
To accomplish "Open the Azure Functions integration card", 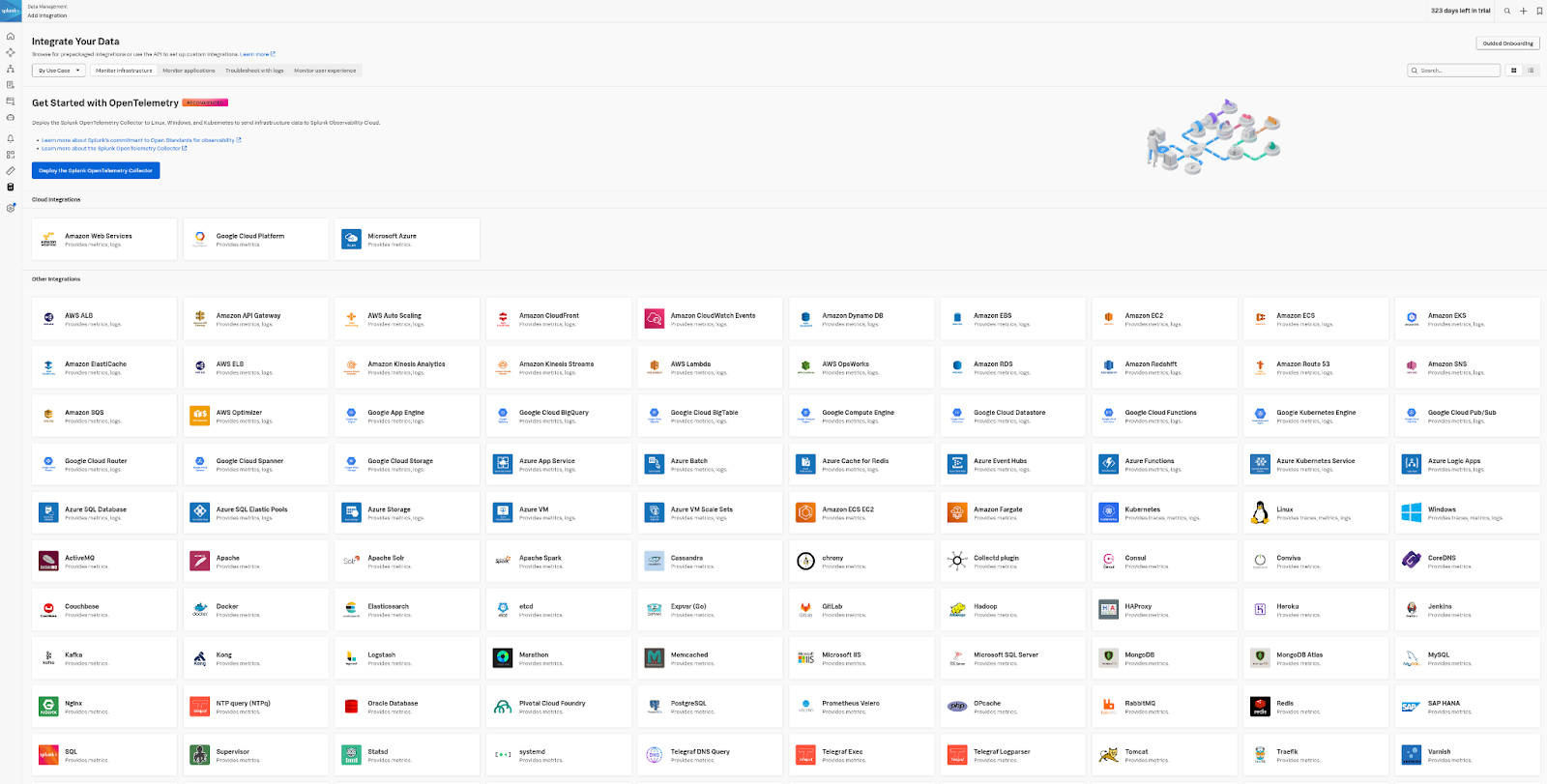I will 1165,464.
